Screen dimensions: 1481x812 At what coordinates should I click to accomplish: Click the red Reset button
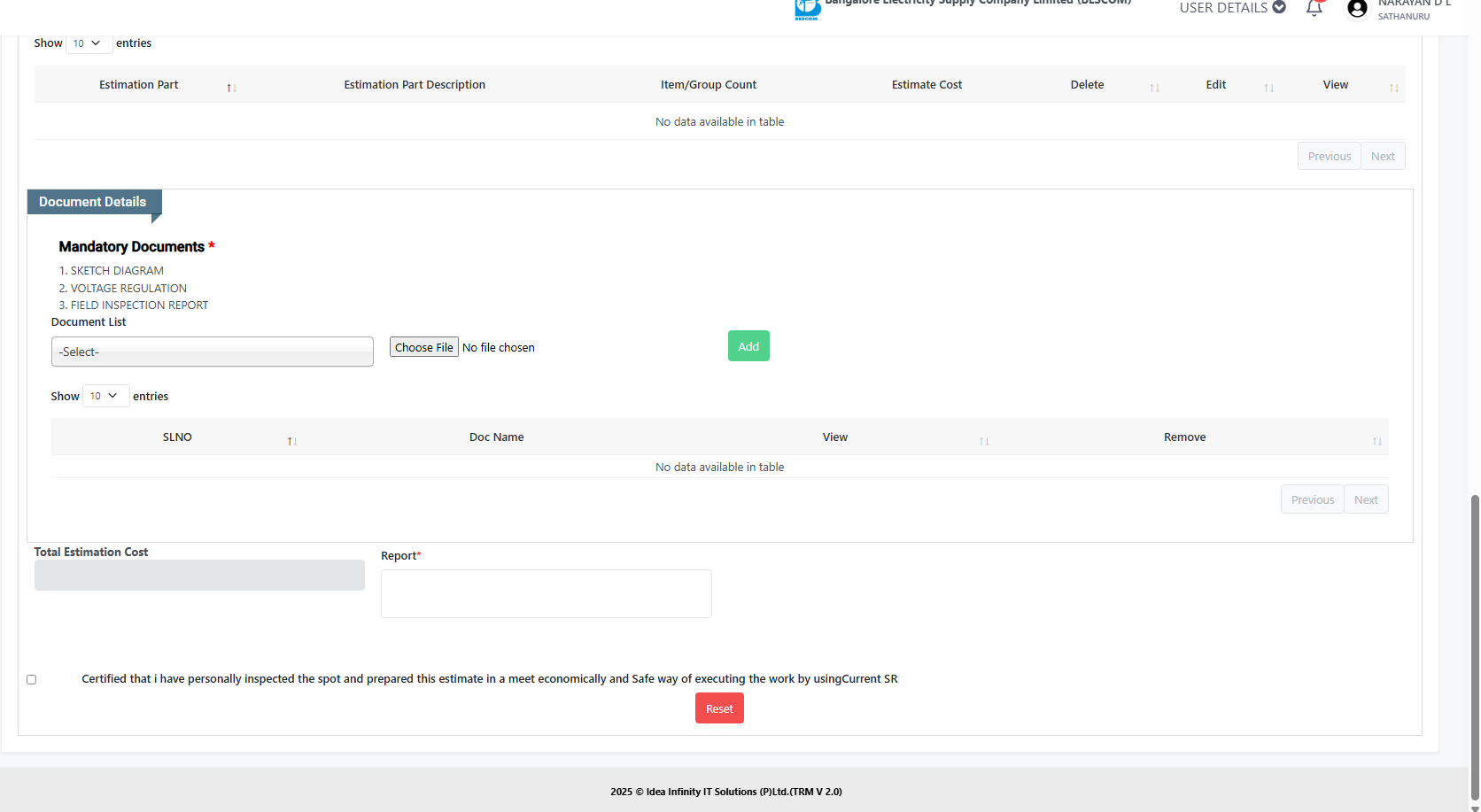[719, 708]
